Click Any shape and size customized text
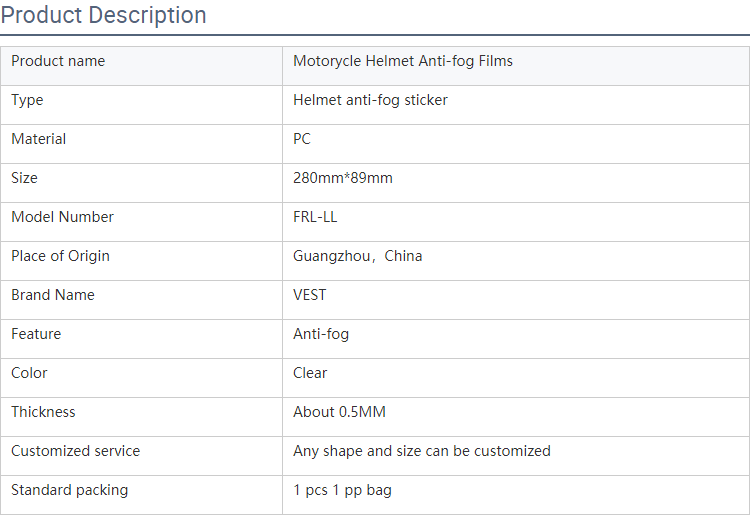The width and height of the screenshot is (751, 516). [422, 451]
